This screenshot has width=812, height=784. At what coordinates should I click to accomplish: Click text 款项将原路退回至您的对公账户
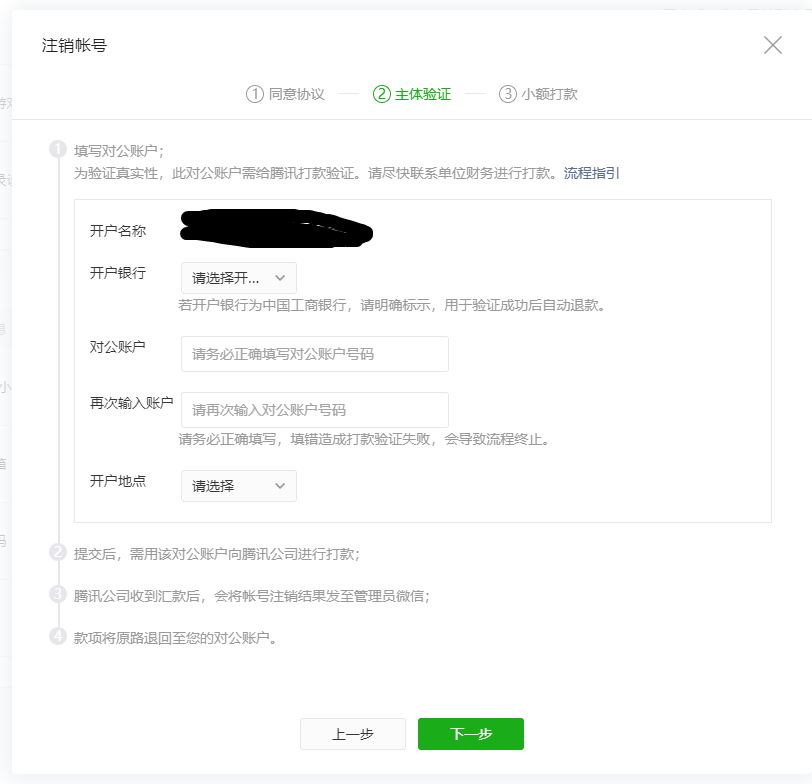point(175,638)
